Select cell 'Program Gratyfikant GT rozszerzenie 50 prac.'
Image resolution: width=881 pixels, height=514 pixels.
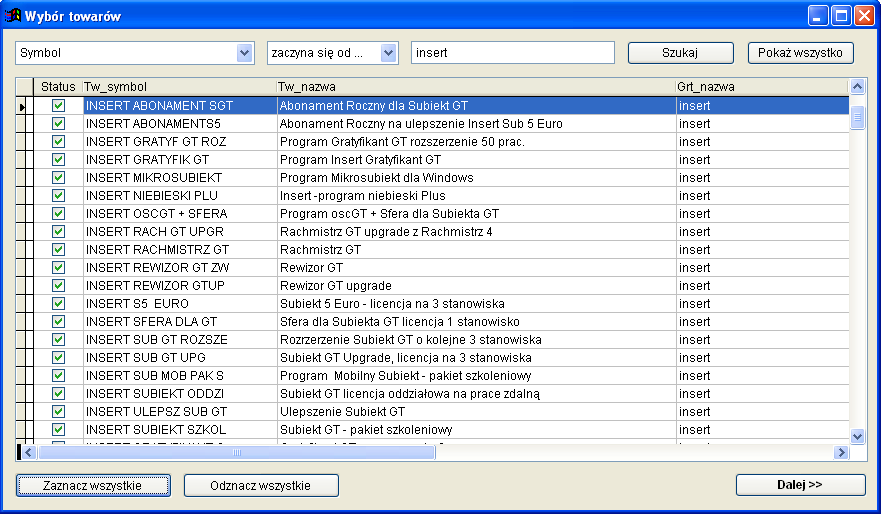tap(476, 142)
